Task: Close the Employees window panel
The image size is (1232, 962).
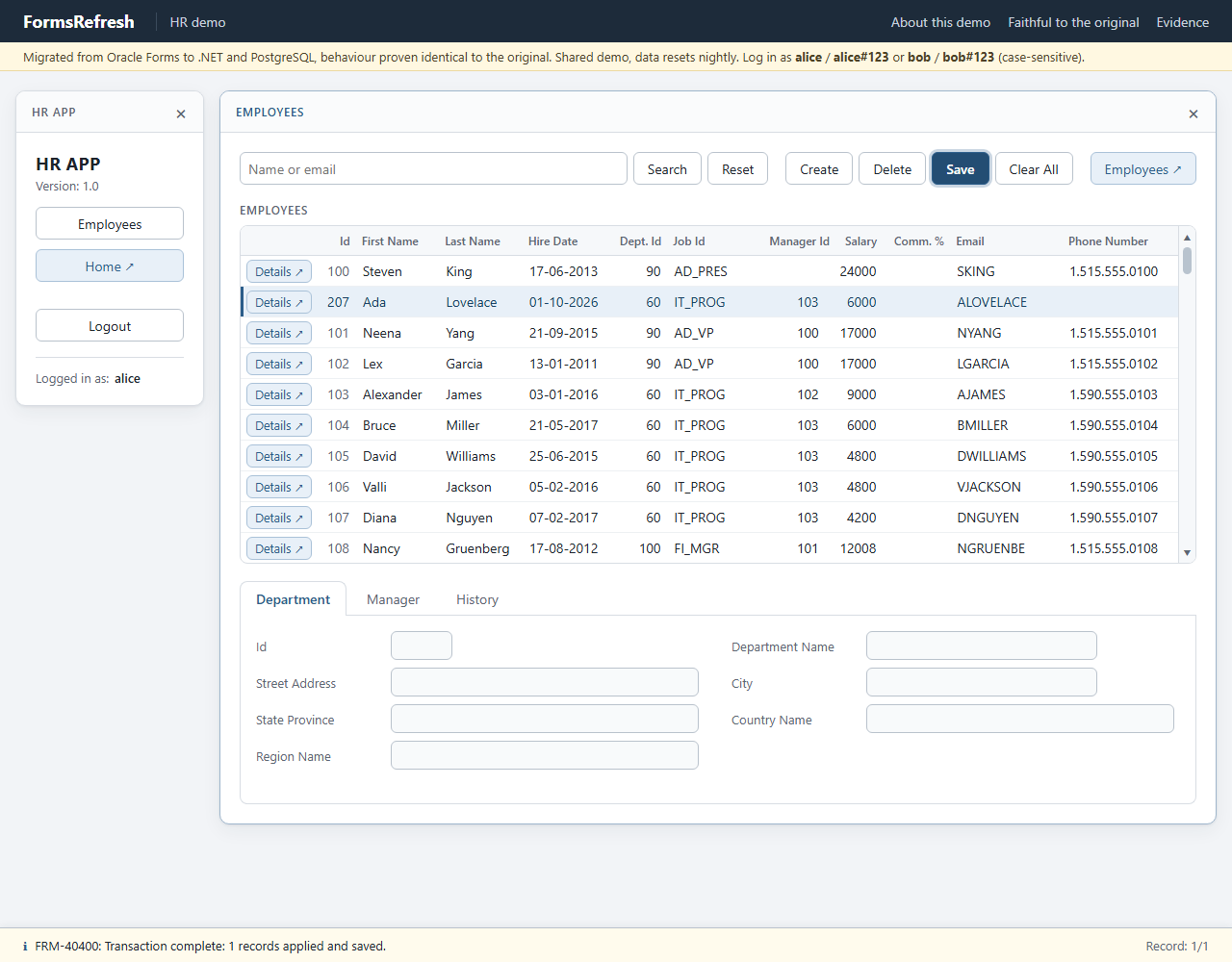Action: [1193, 114]
